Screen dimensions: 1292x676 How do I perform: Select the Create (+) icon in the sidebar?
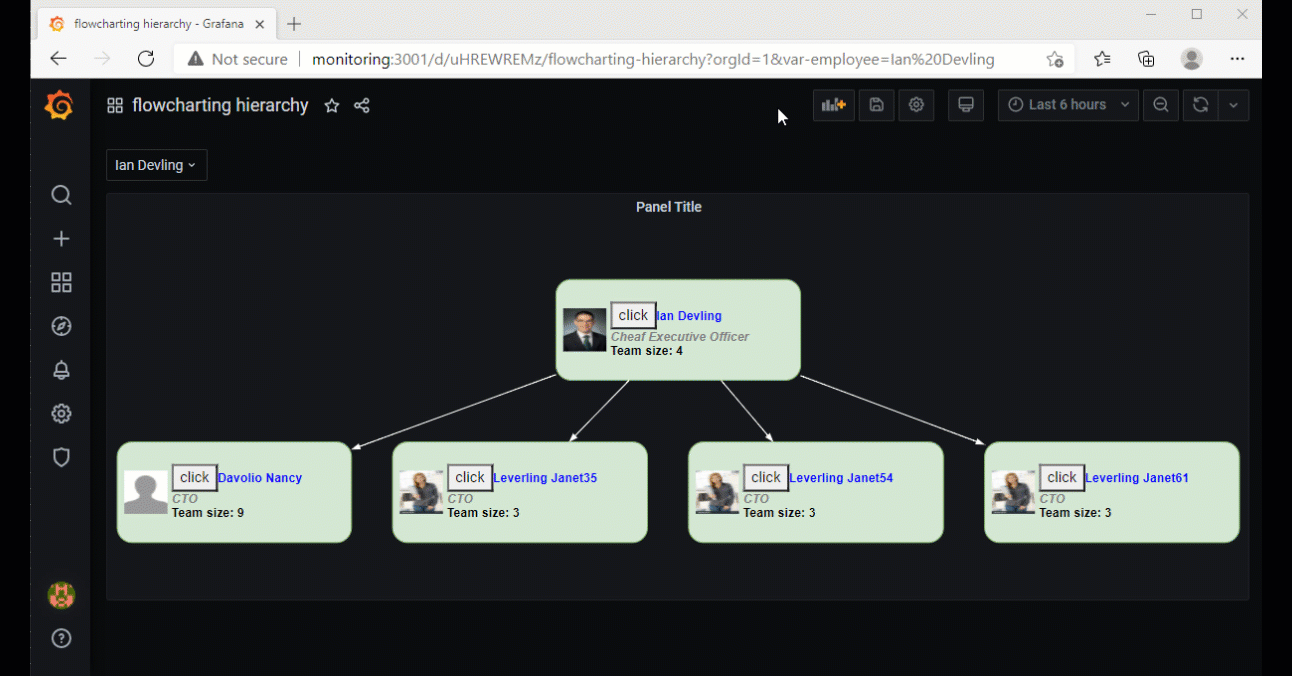pyautogui.click(x=61, y=238)
